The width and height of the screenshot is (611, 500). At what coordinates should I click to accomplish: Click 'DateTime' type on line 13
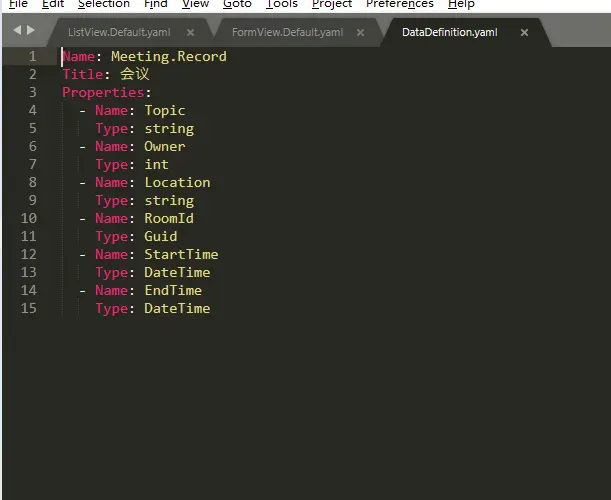tap(177, 272)
